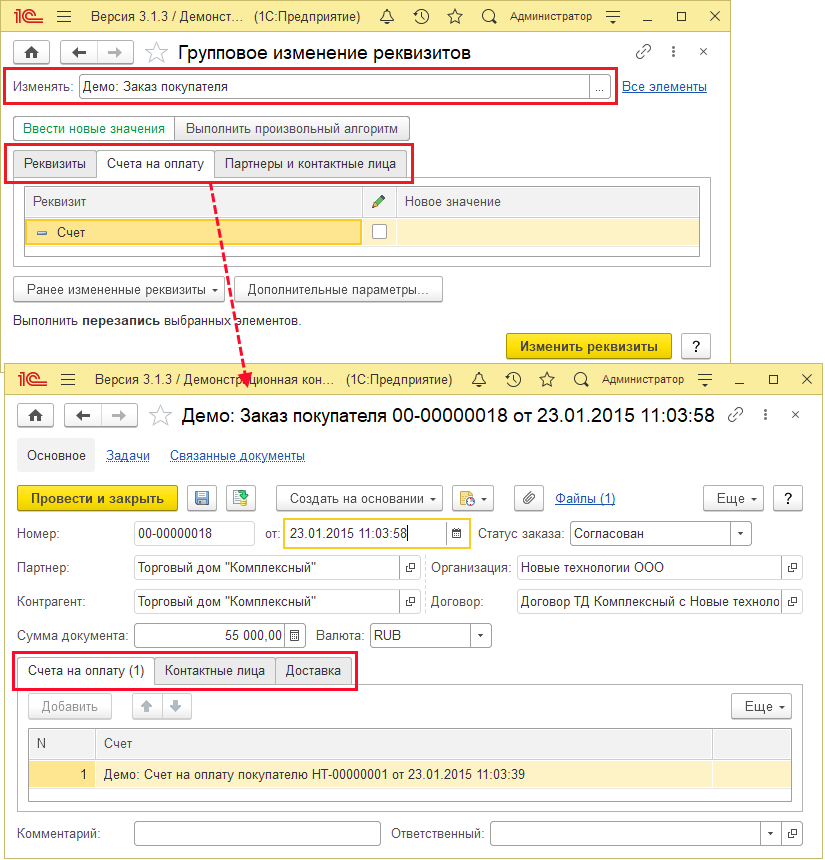Screen dimensions: 825x860
Task: Click Добавить button above Счет table
Action: (x=70, y=706)
